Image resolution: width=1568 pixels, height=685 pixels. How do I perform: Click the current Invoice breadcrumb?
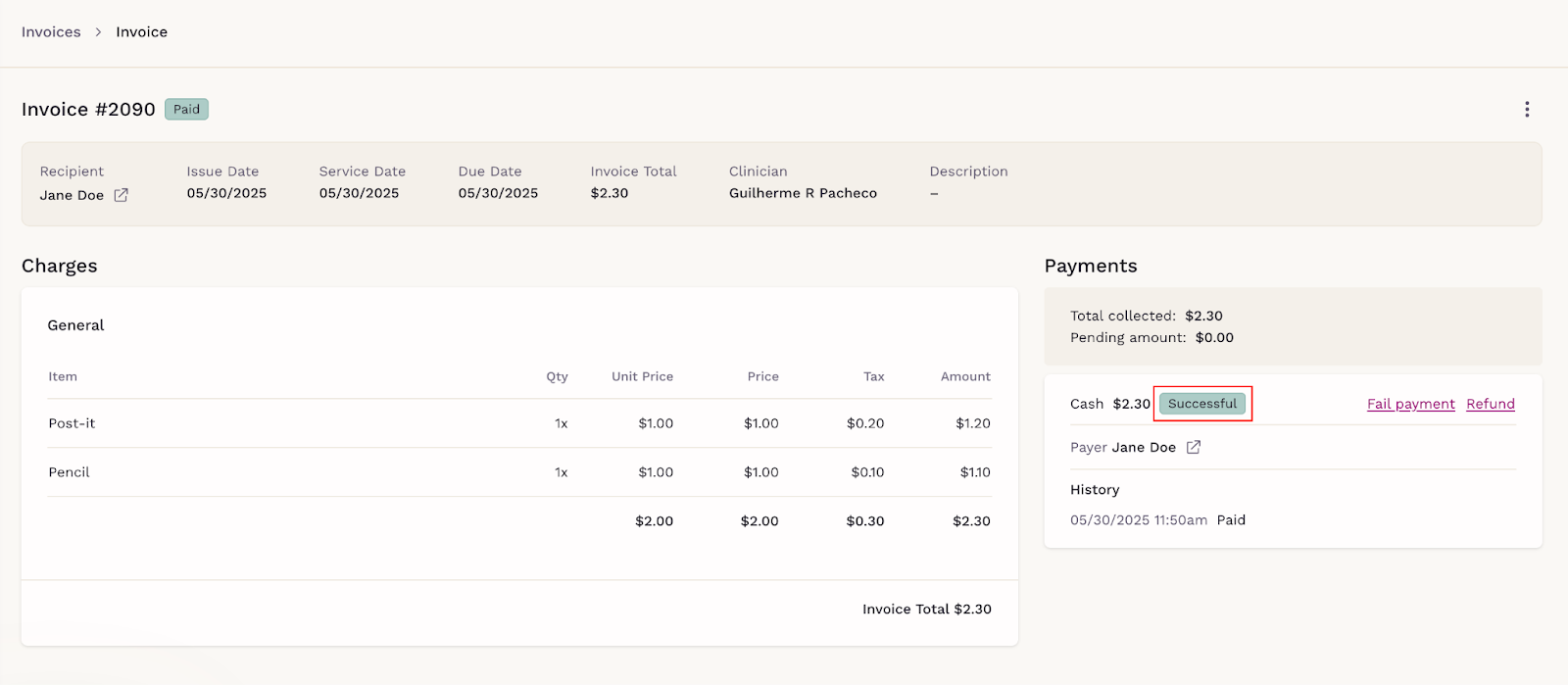point(141,32)
